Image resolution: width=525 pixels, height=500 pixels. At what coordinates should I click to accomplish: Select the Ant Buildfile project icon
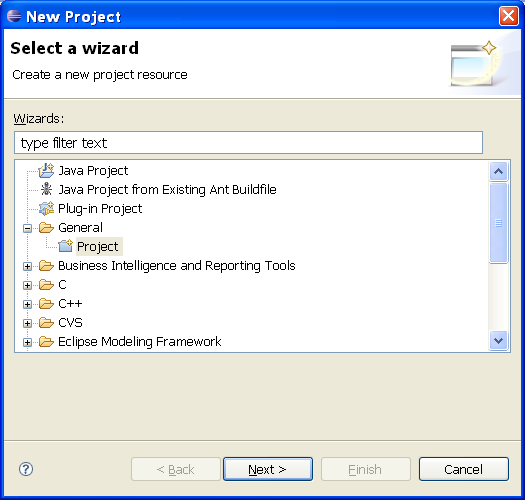46,189
